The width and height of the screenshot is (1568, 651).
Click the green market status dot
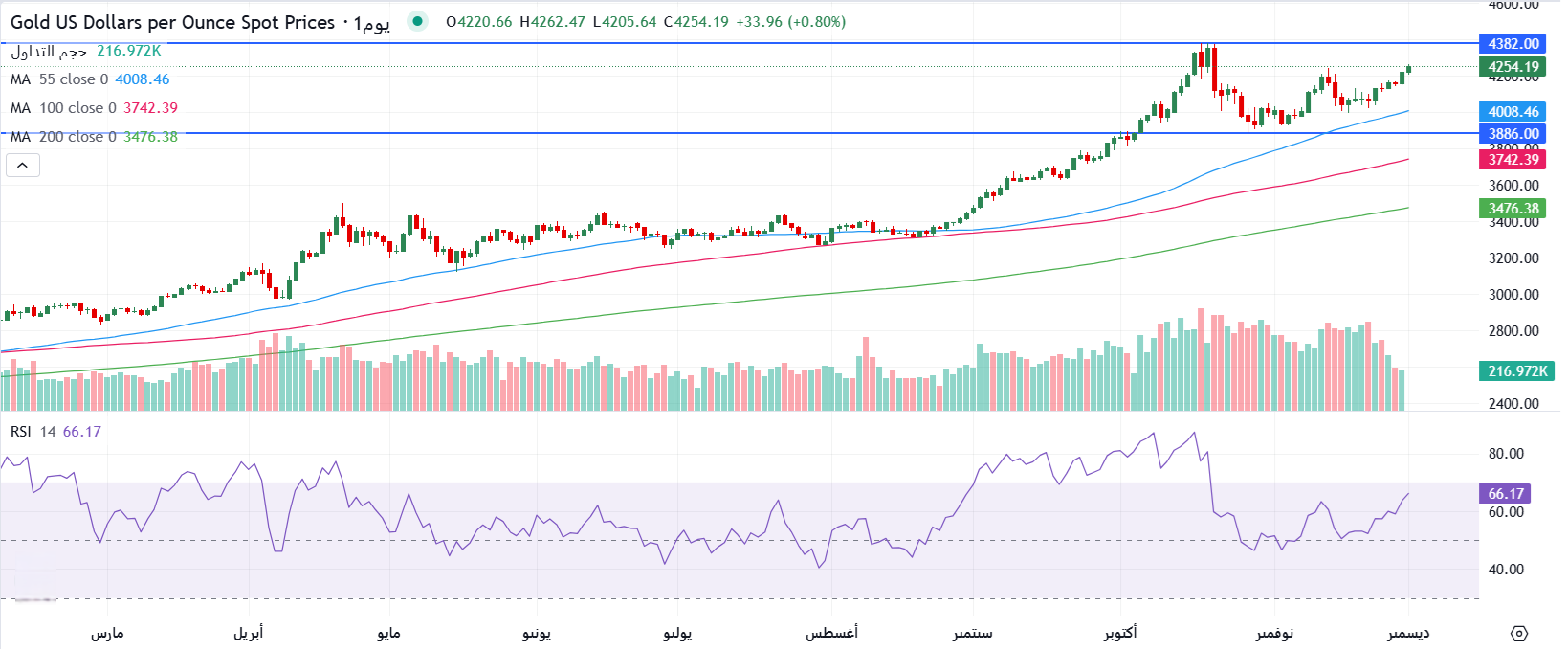(417, 21)
